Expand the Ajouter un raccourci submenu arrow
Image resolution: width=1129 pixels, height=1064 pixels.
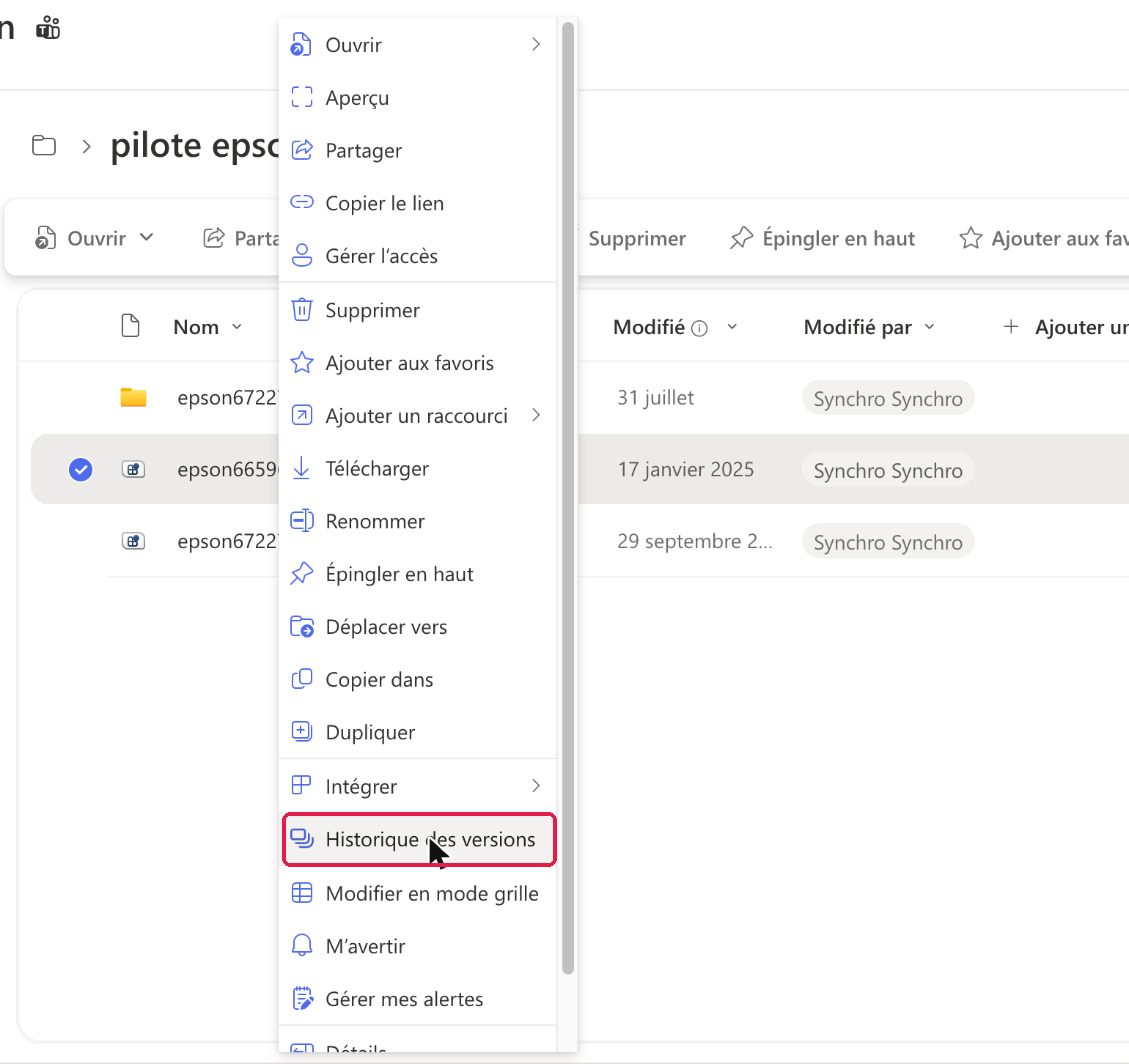536,415
